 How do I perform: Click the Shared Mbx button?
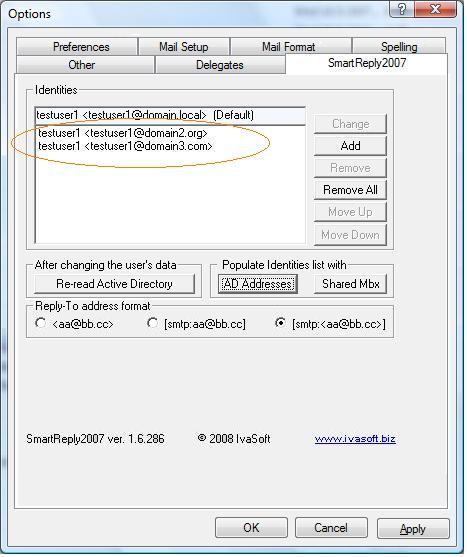(x=351, y=284)
